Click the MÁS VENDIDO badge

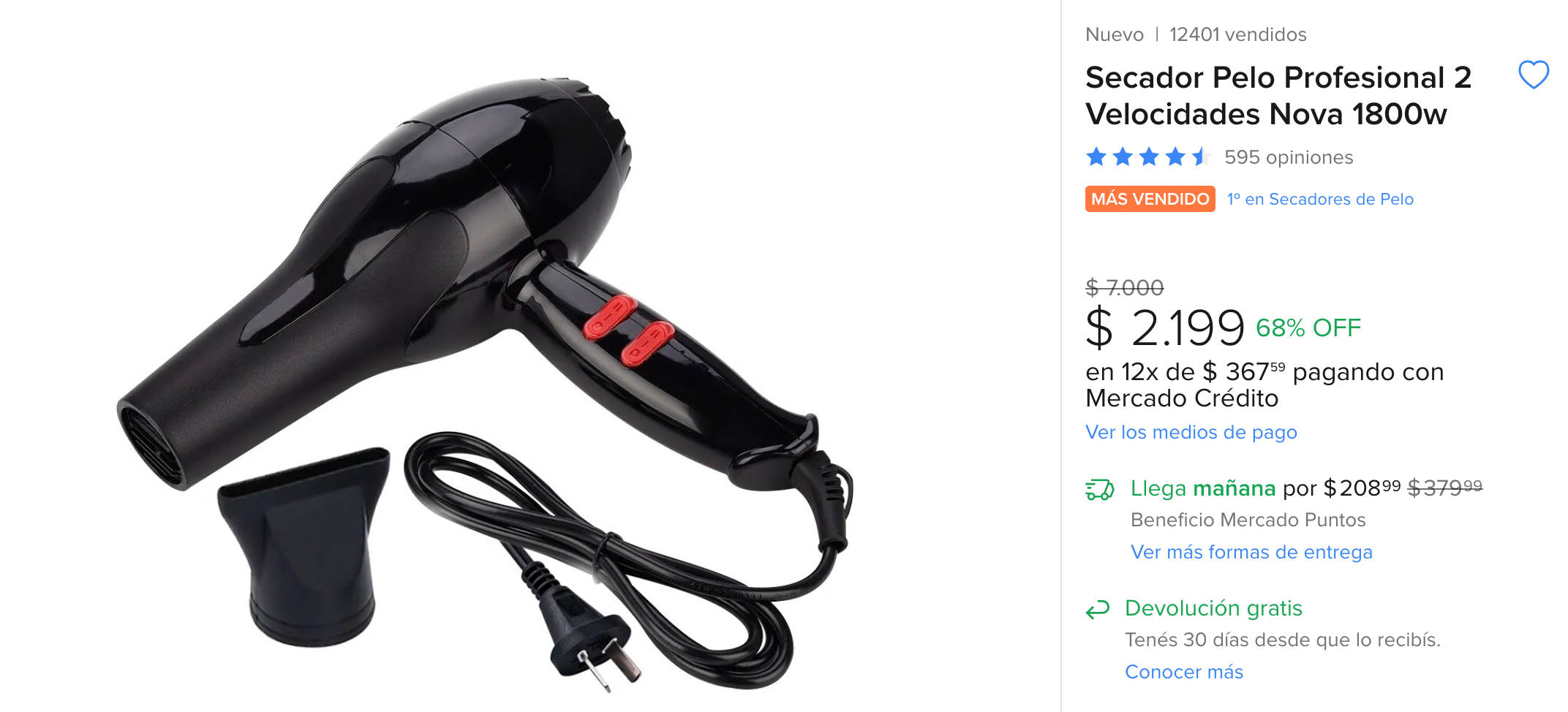pos(1150,199)
